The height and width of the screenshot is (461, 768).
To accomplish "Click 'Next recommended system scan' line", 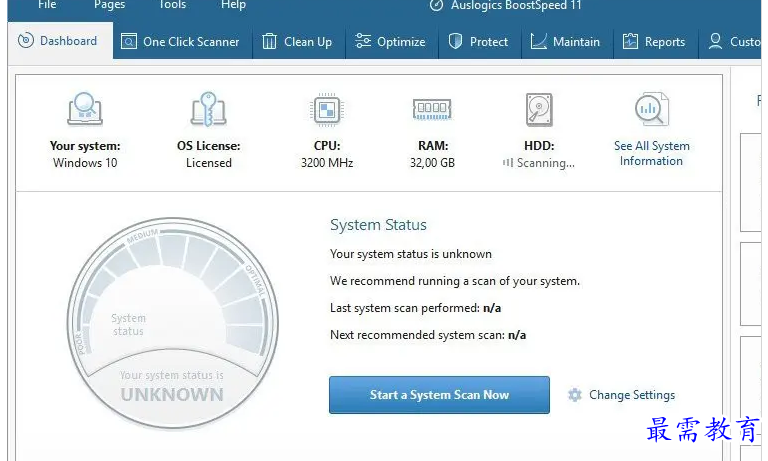I will (428, 335).
